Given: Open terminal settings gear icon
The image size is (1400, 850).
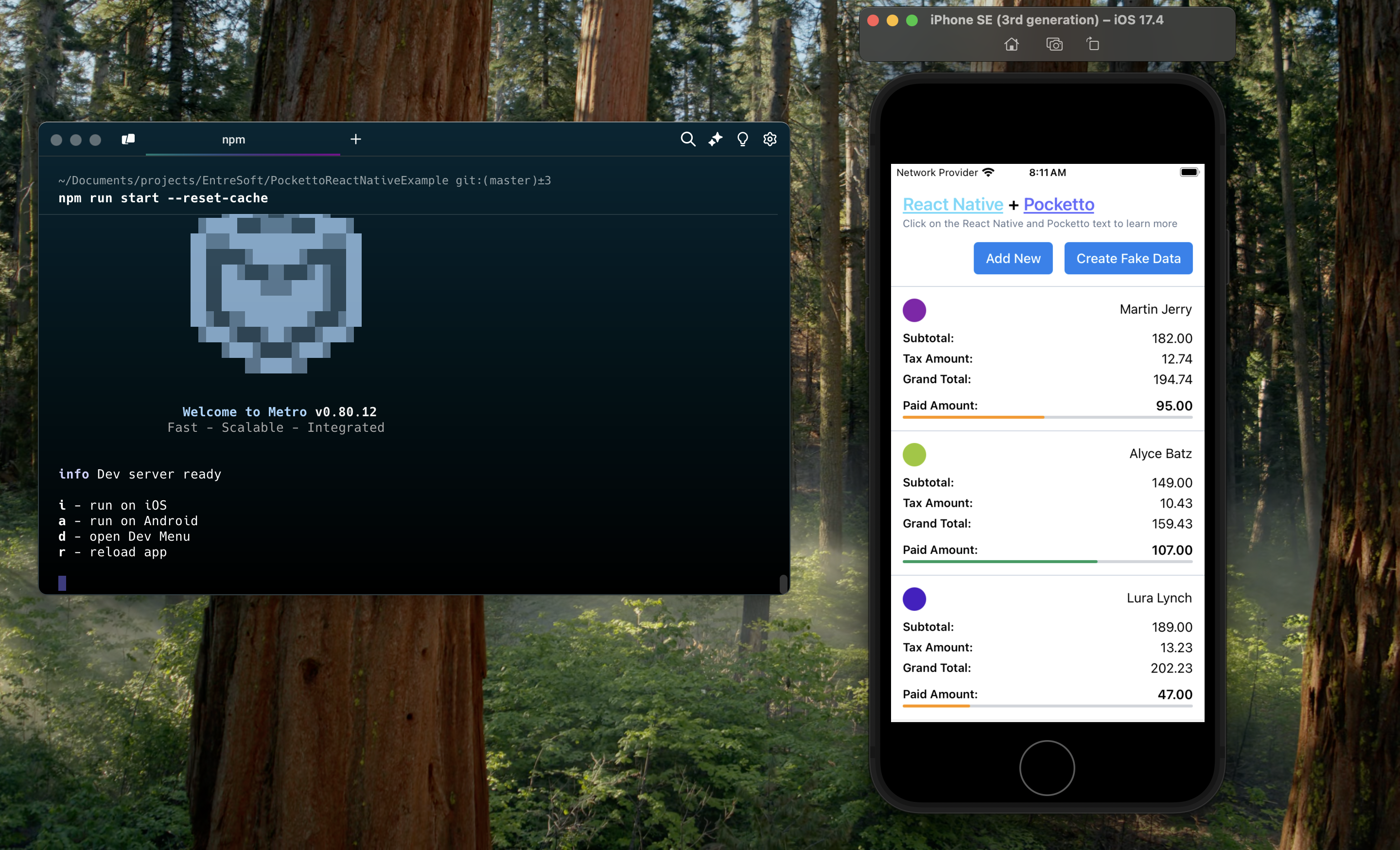Looking at the screenshot, I should (x=770, y=139).
